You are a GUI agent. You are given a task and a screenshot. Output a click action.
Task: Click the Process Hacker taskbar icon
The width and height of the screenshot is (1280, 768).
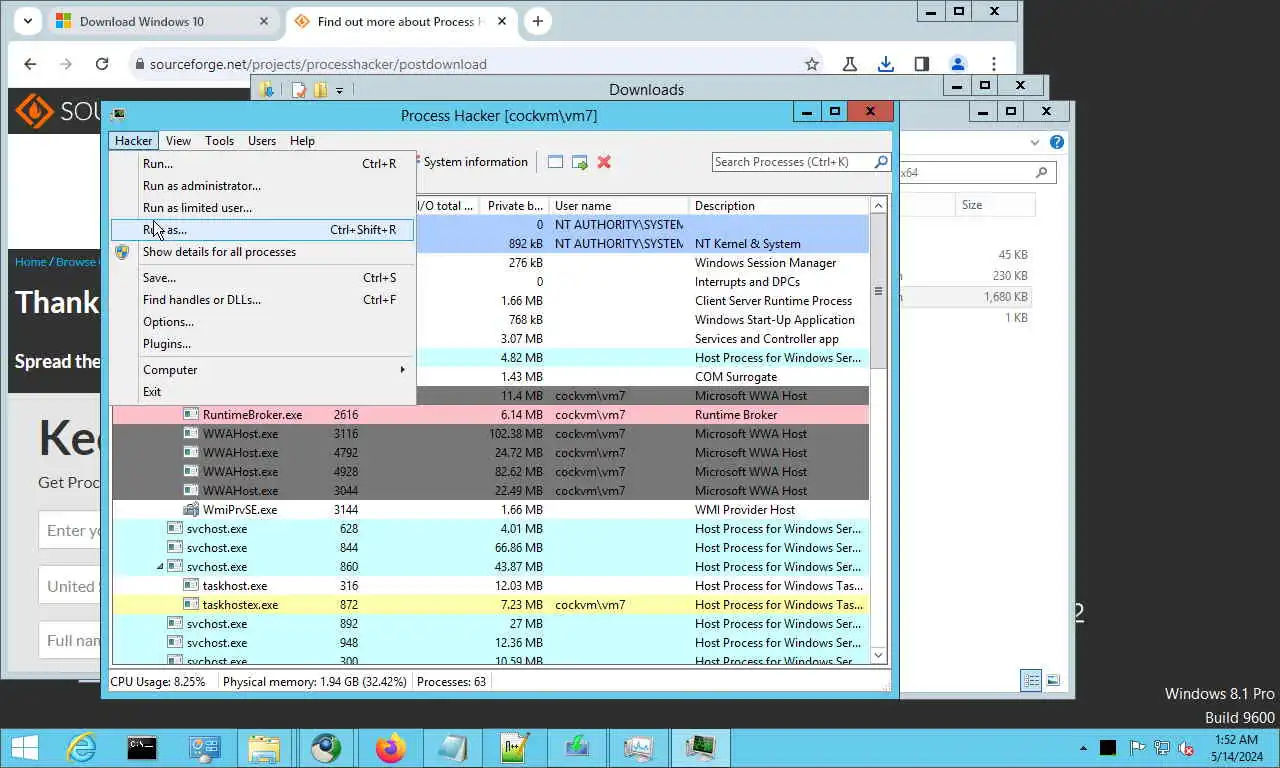tap(700, 748)
